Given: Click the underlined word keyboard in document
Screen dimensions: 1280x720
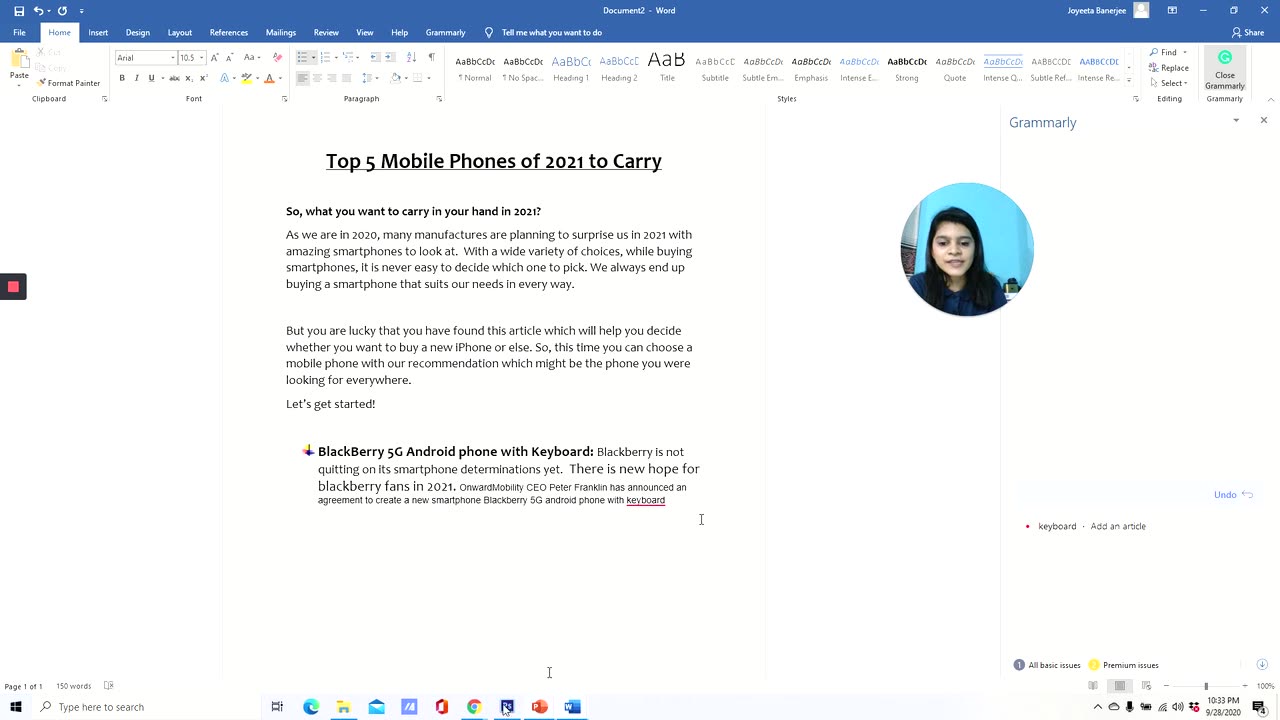Looking at the screenshot, I should point(646,500).
